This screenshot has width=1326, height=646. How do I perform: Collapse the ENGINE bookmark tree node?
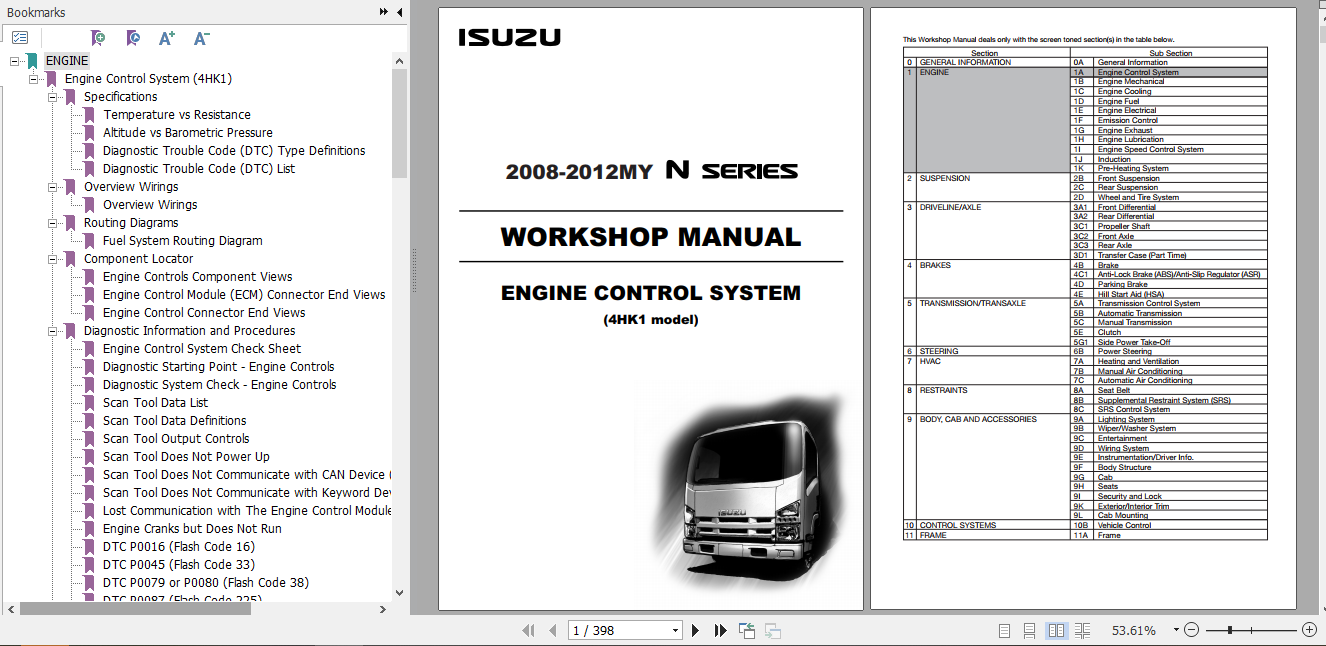coord(15,61)
